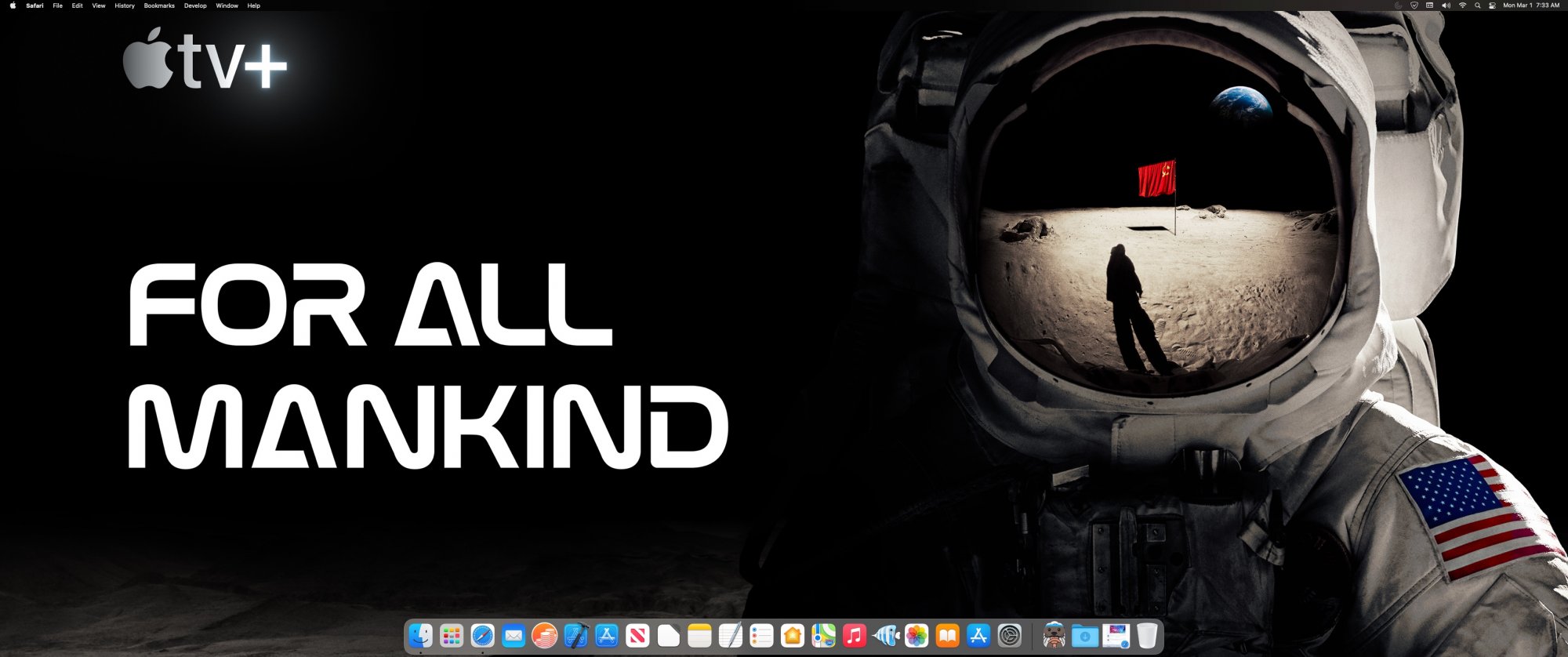Image resolution: width=1568 pixels, height=657 pixels.
Task: Open the Help menu
Action: click(254, 5)
